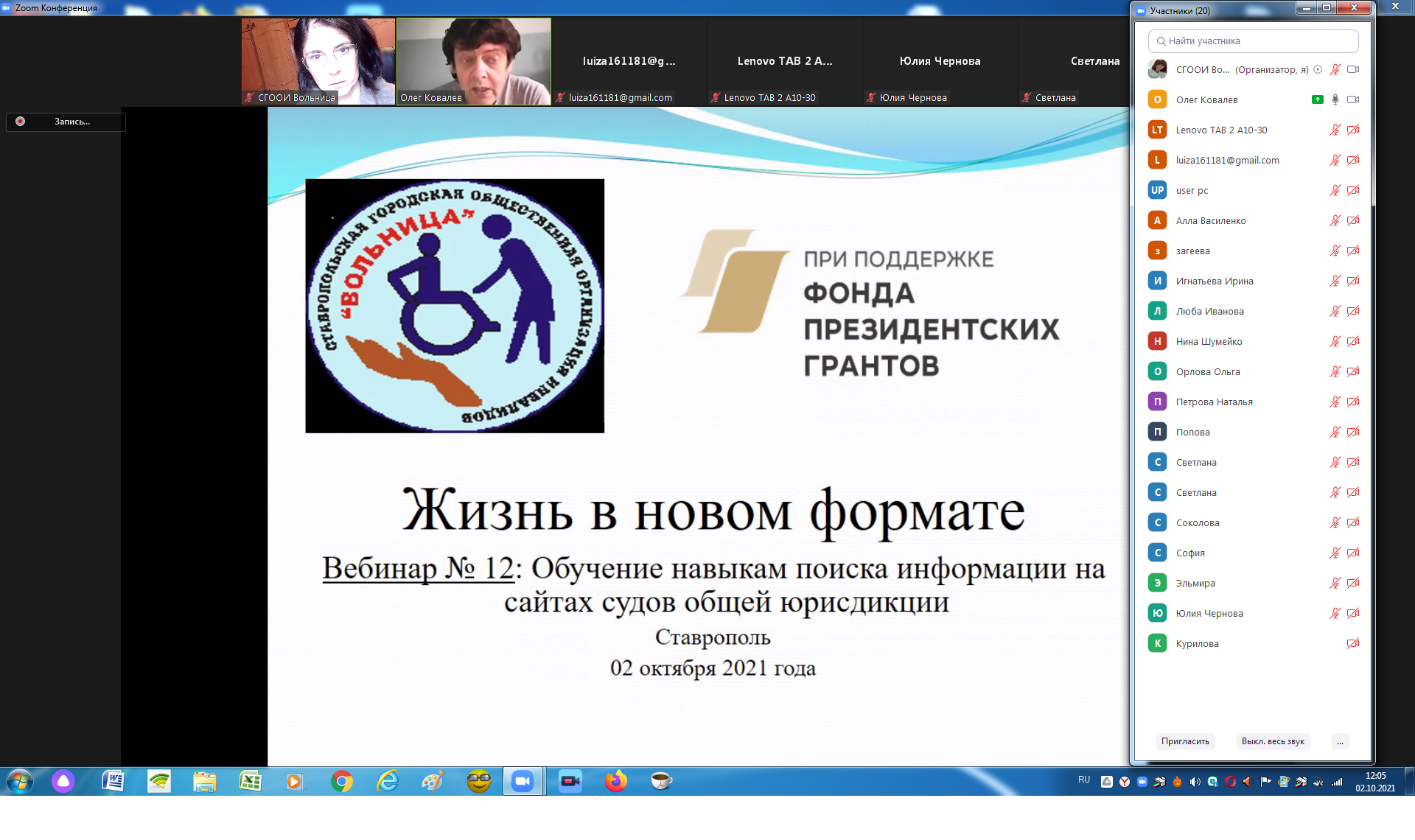This screenshot has height=840, width=1415.
Task: Open file explorer folder in taskbar
Action: [x=204, y=781]
